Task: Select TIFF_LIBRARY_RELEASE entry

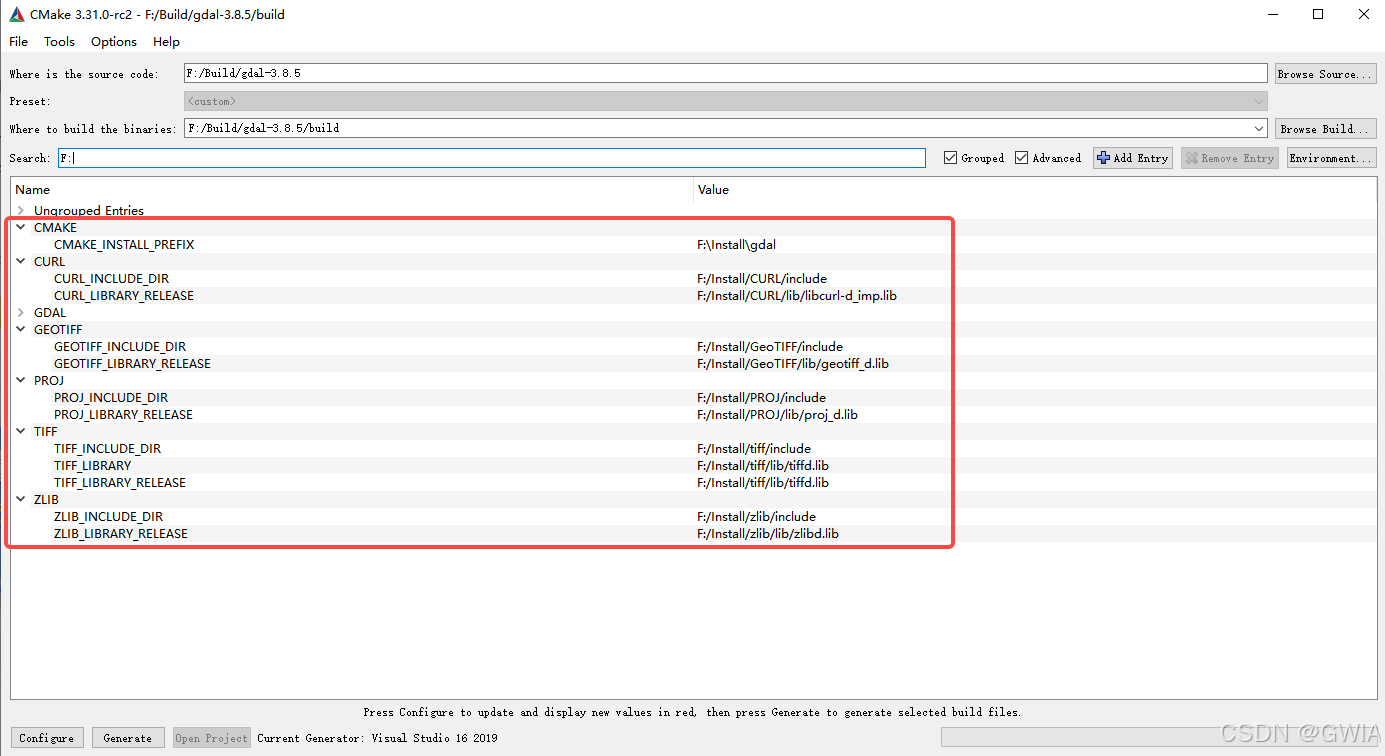Action: [x=120, y=483]
